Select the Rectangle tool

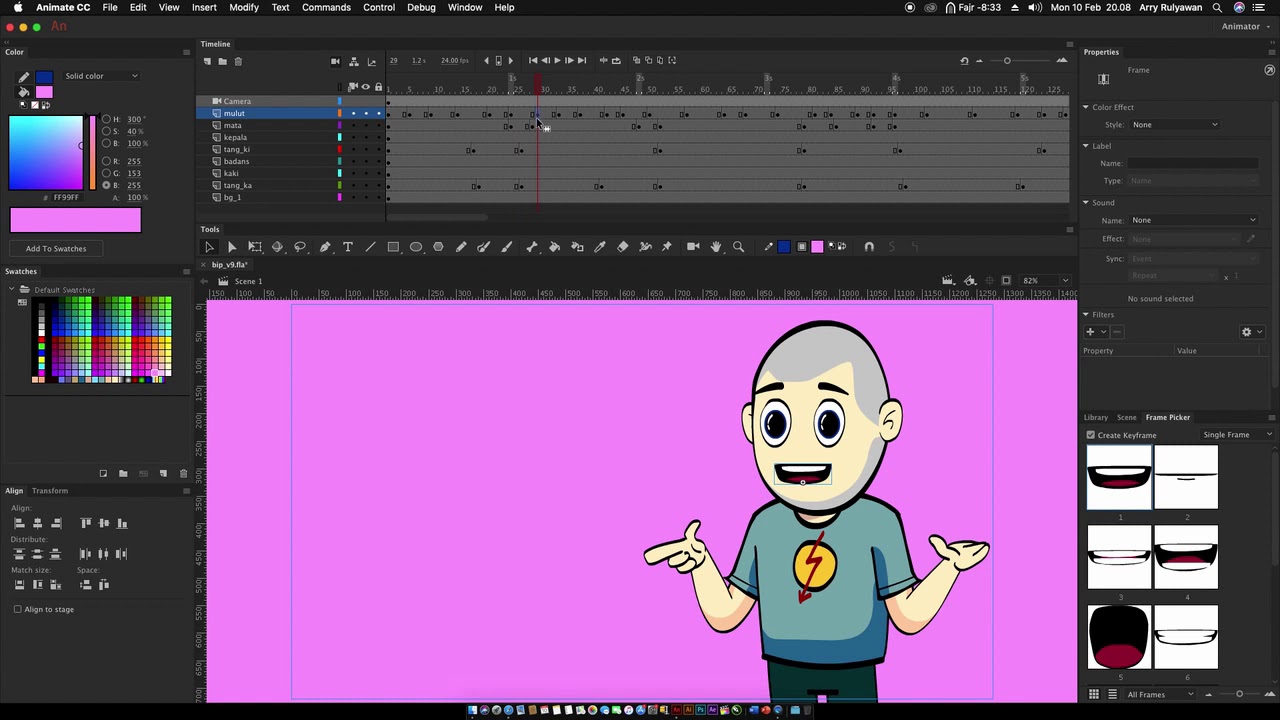(x=393, y=247)
